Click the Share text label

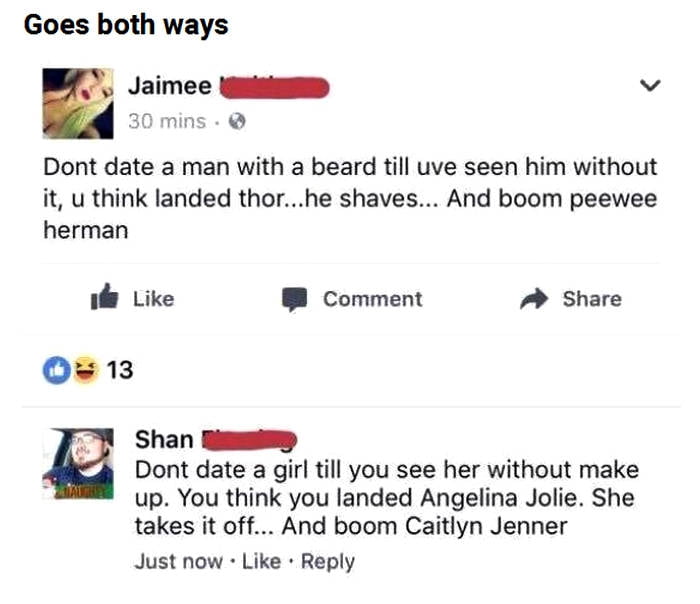coord(592,299)
